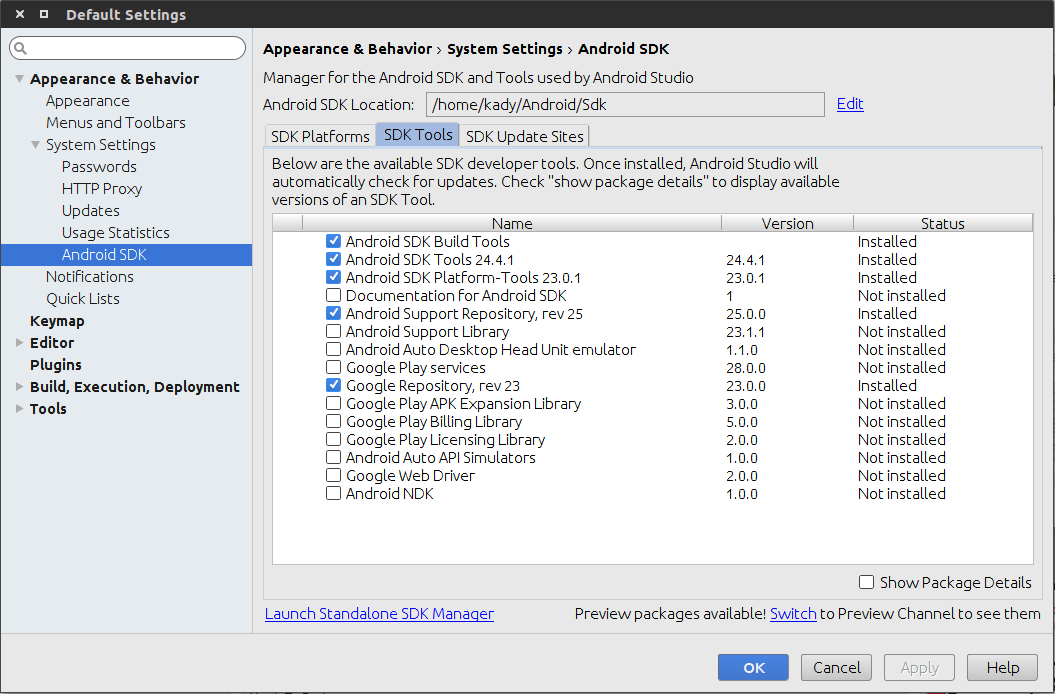Click the search magnifier icon in settings
The width and height of the screenshot is (1055, 694).
pyautogui.click(x=20, y=48)
